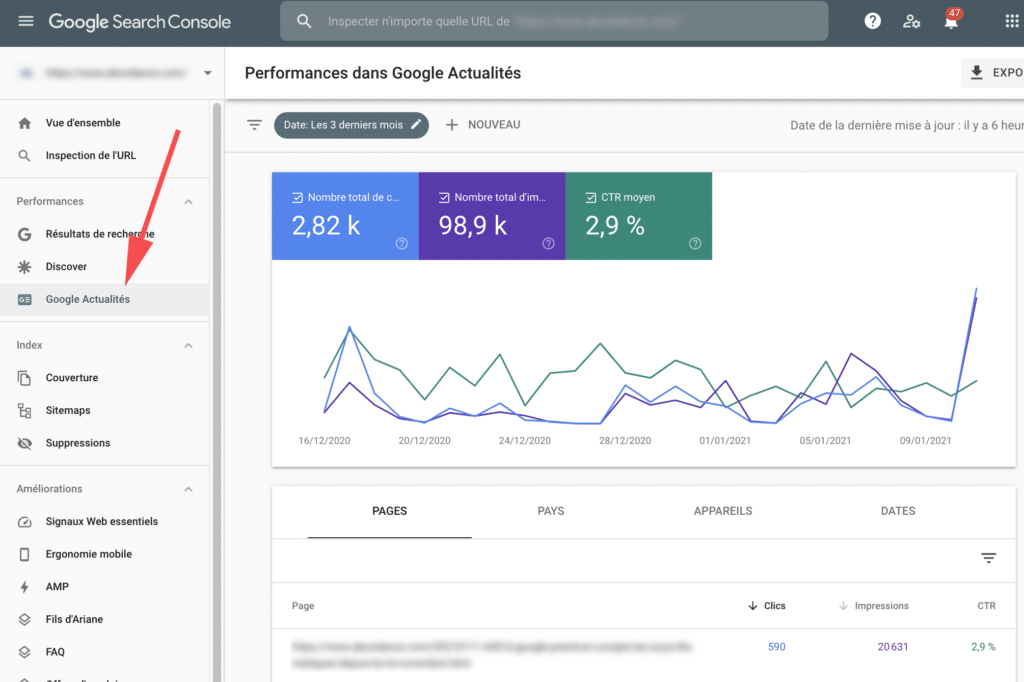1024x682 pixels.
Task: Open the notifications bell icon
Action: [x=950, y=21]
